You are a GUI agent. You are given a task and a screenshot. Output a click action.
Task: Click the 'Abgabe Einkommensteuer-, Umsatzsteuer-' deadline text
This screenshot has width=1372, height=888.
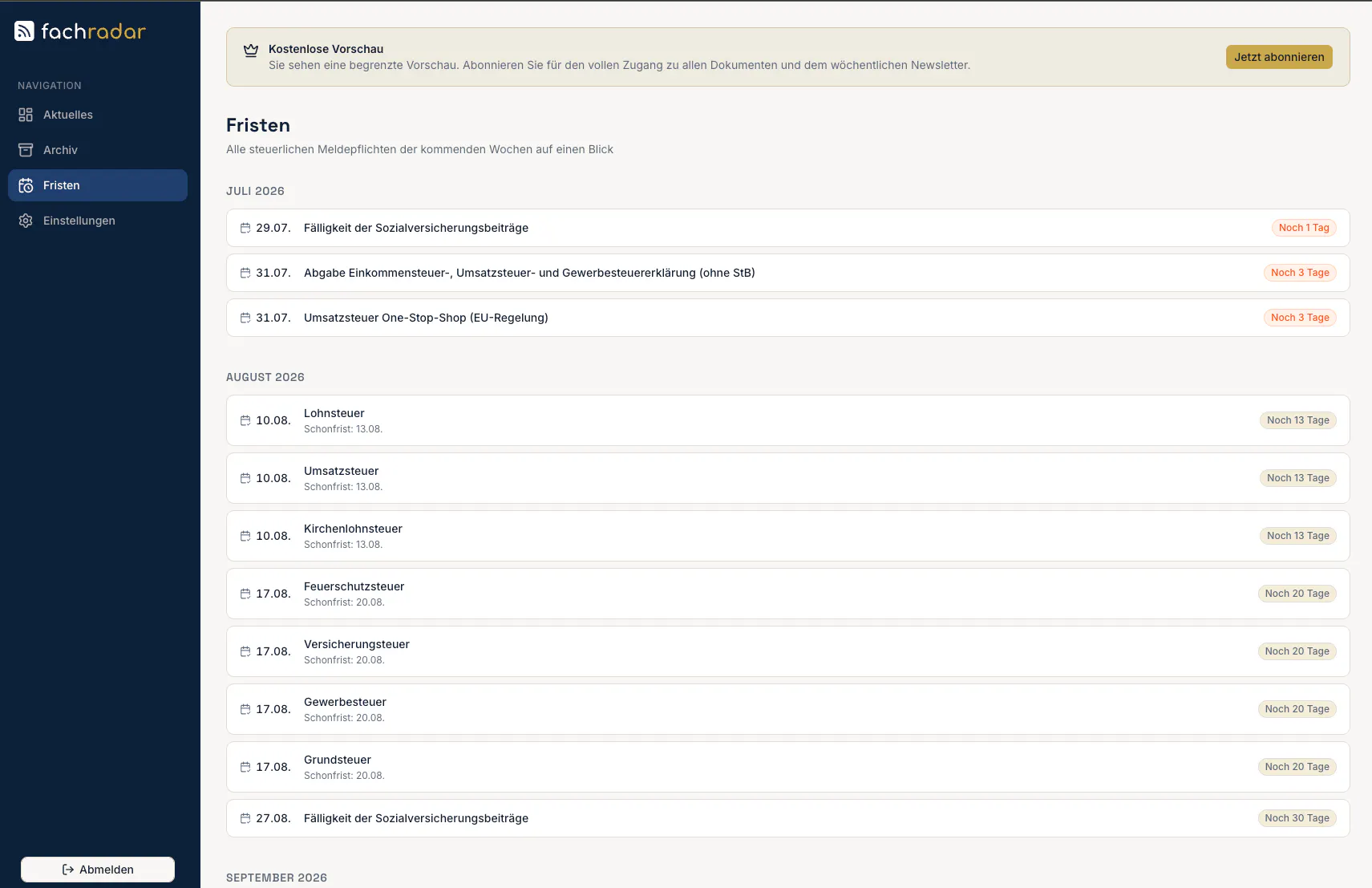click(x=529, y=273)
